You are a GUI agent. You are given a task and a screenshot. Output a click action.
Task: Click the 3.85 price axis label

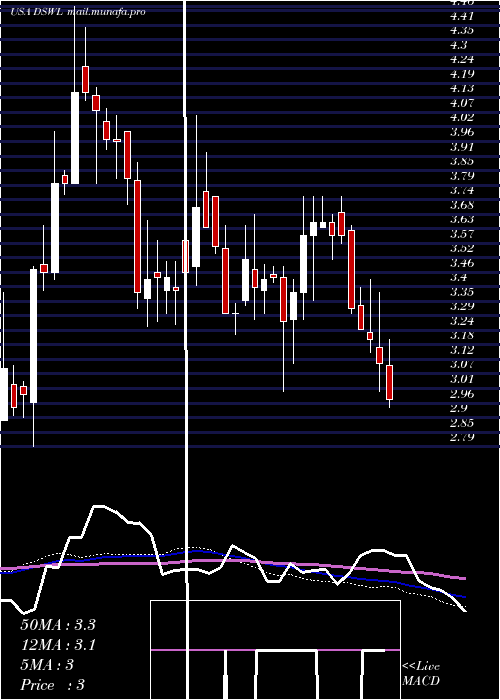point(462,162)
